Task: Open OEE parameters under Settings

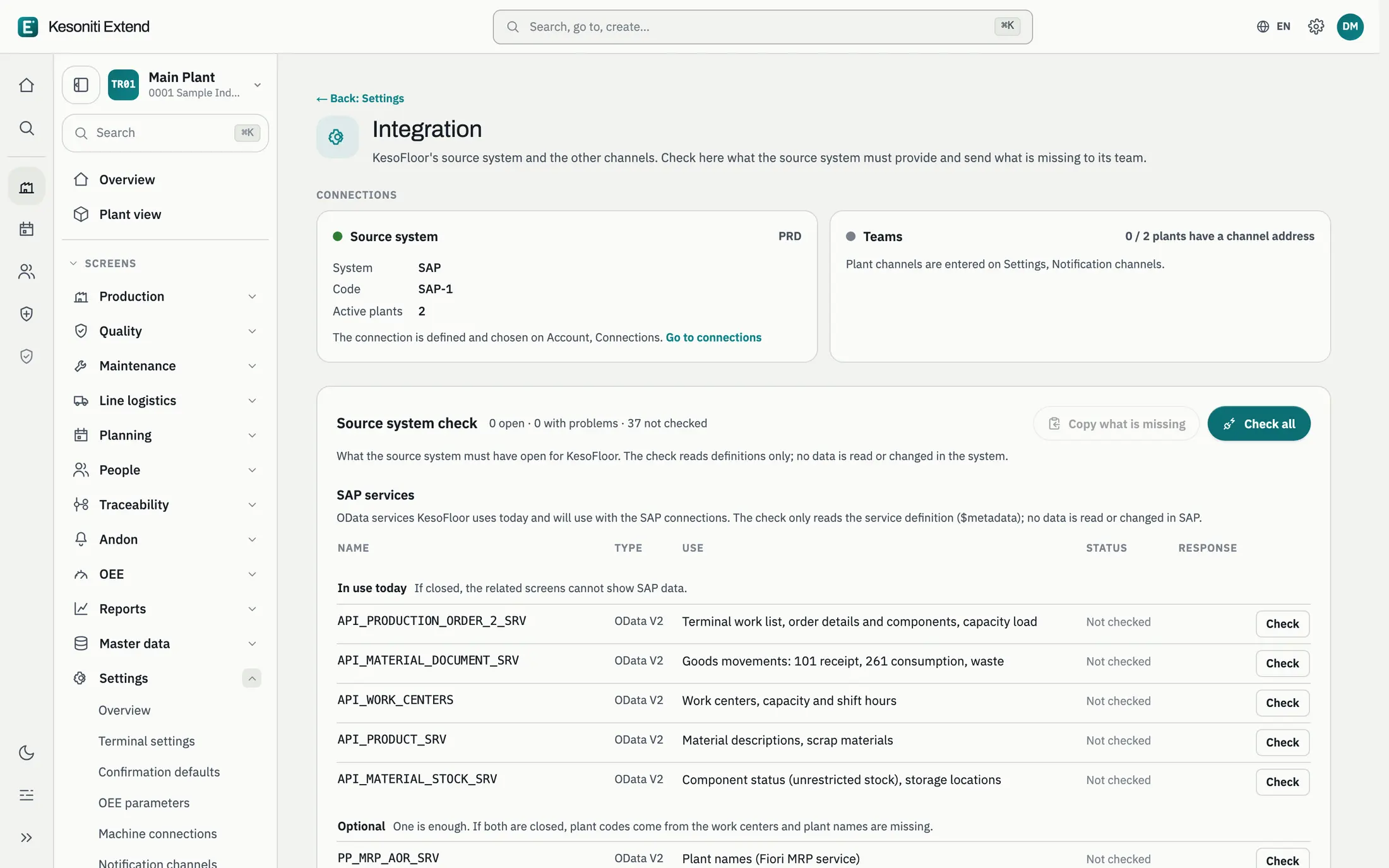Action: [144, 803]
